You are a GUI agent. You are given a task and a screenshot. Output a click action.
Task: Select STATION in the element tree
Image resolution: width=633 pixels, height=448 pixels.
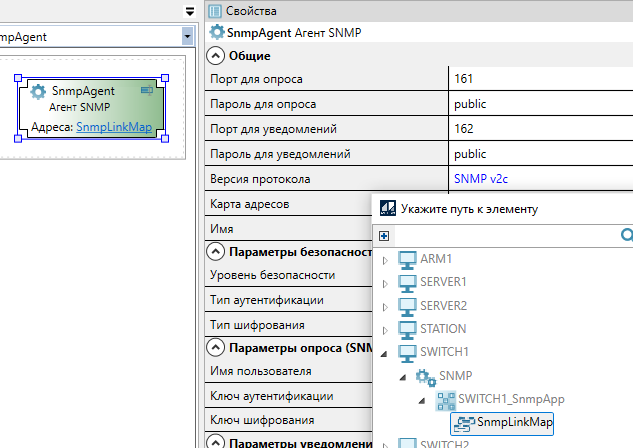[443, 328]
